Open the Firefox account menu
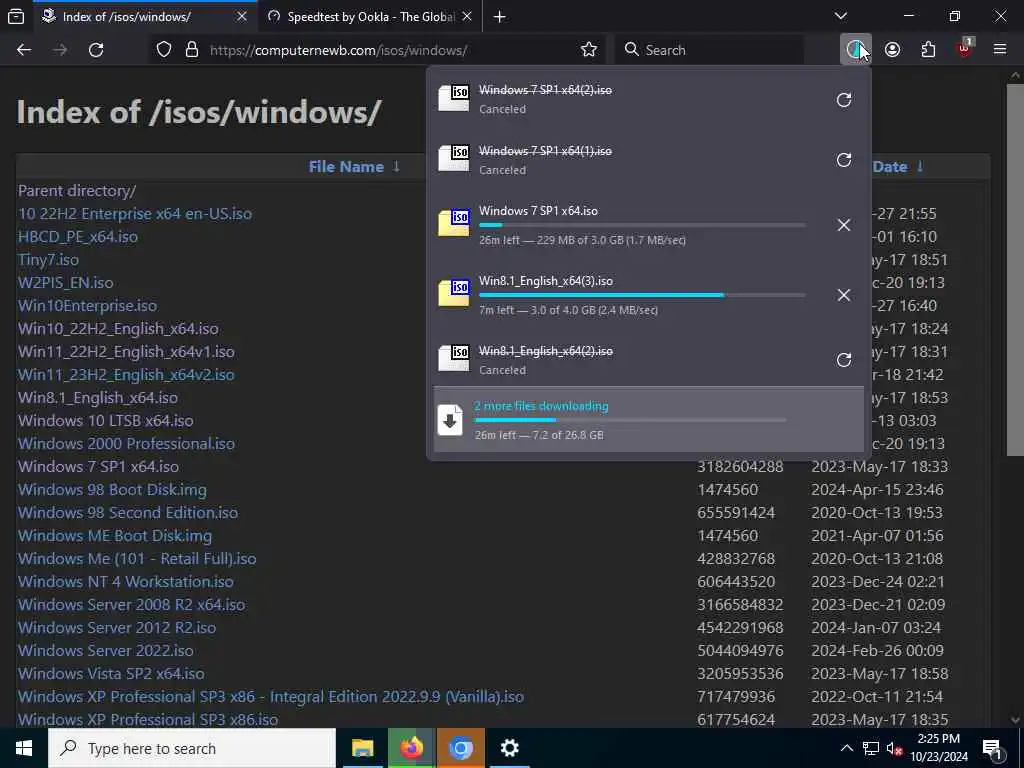 [892, 50]
